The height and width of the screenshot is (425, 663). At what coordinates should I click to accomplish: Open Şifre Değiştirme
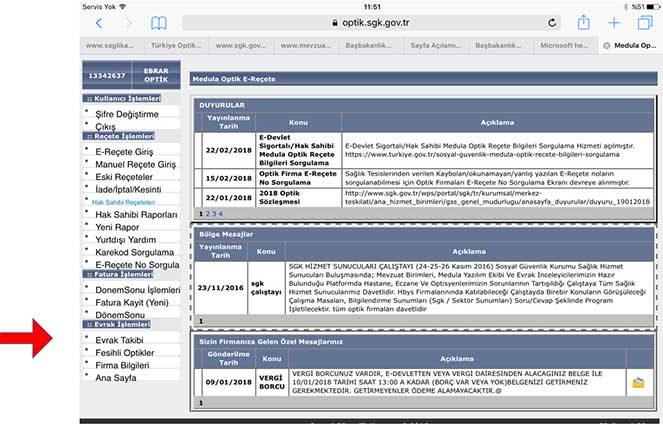(x=127, y=114)
